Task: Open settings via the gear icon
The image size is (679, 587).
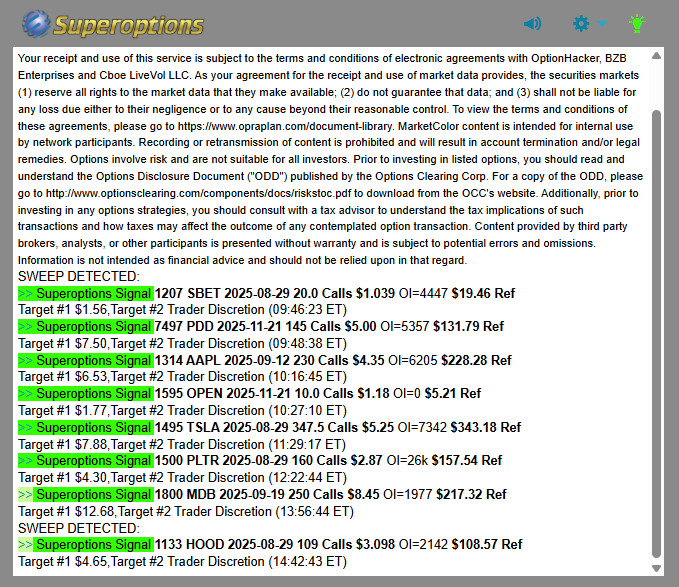Action: pos(581,23)
